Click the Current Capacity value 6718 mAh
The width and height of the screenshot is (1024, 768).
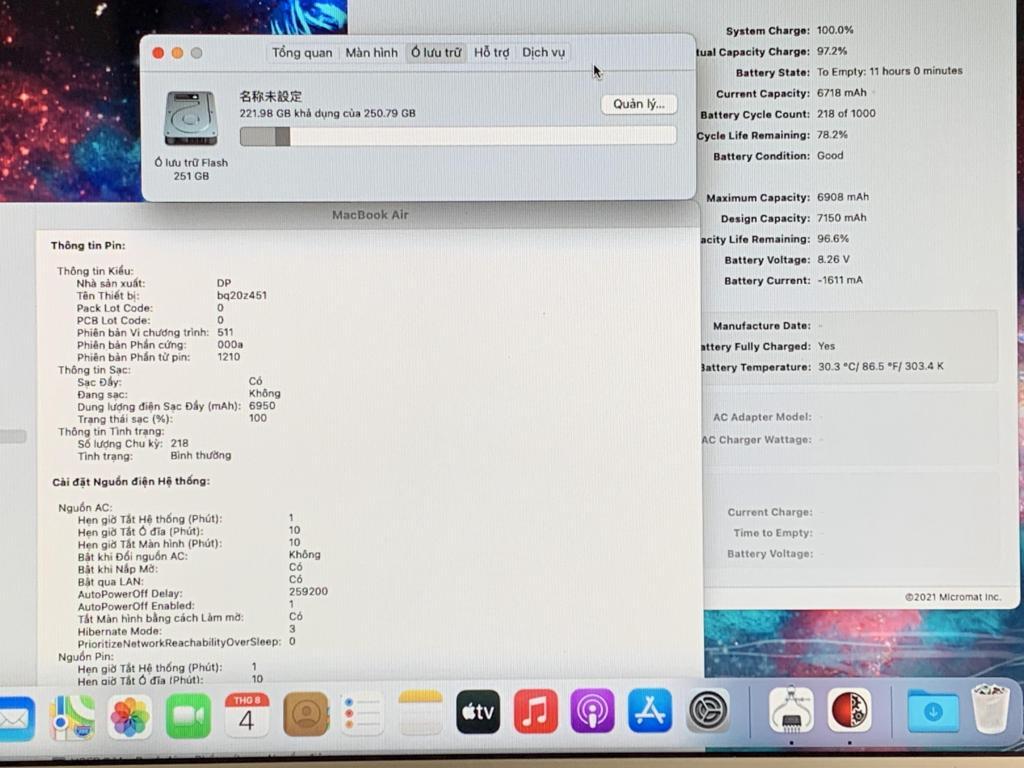(842, 93)
